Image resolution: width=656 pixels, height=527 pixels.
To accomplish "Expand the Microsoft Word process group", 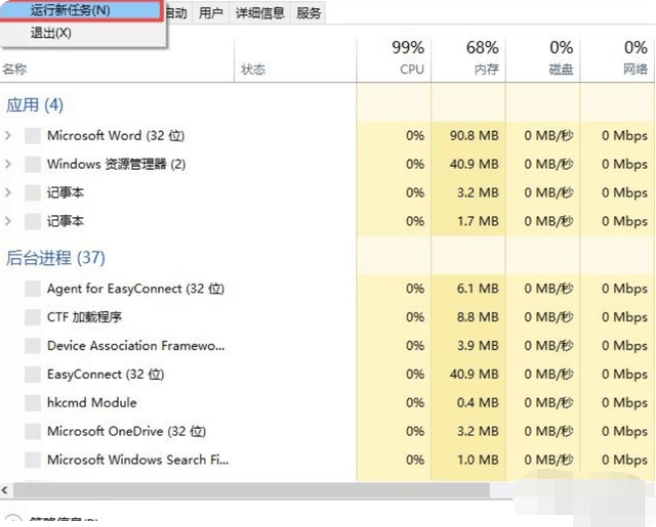I will pos(9,136).
